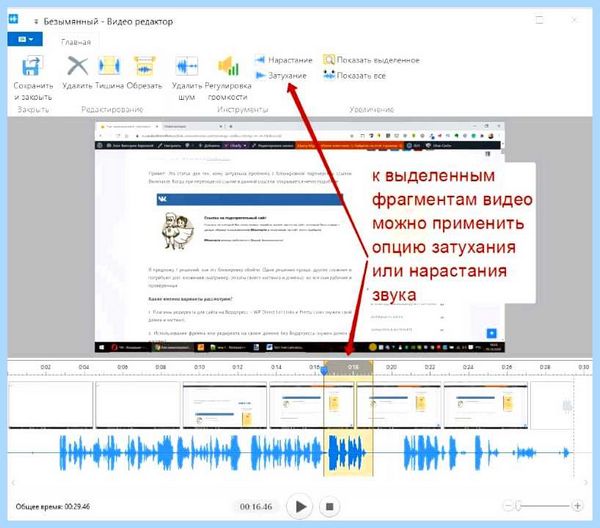Click the selected yellow audio waveform segment
This screenshot has width=600, height=528.
[348, 453]
